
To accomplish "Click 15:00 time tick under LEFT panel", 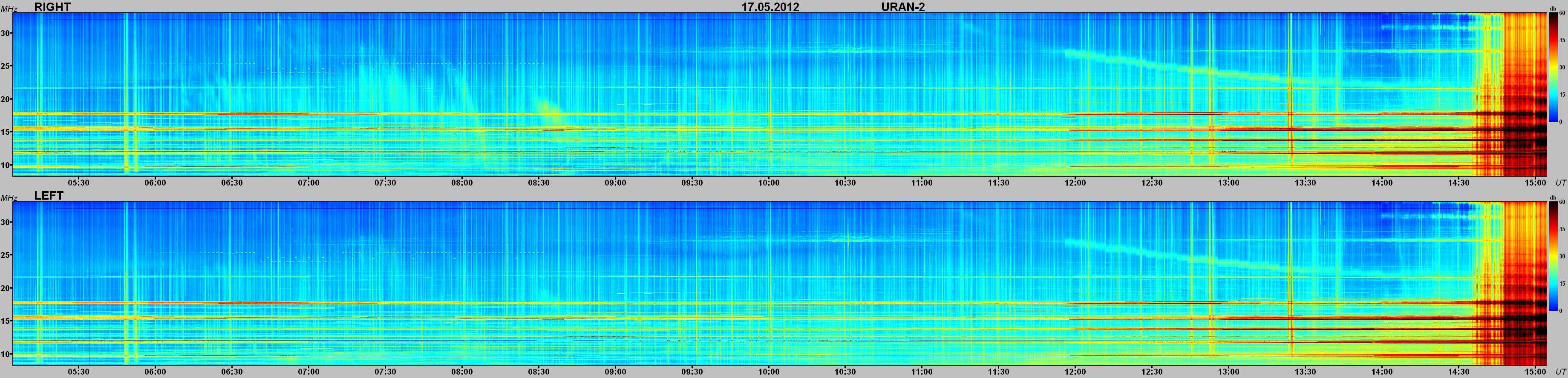I will 1536,371.
